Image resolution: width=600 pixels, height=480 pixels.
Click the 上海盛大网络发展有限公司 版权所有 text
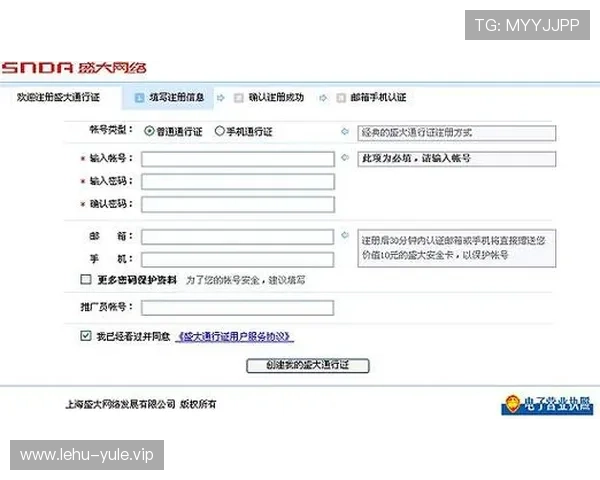141,404
